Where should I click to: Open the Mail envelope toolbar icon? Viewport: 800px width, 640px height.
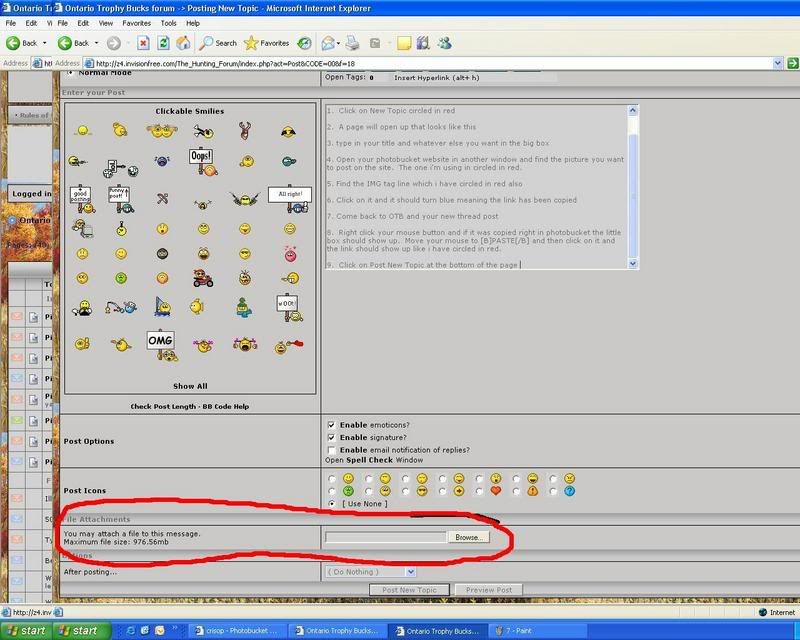pyautogui.click(x=328, y=43)
